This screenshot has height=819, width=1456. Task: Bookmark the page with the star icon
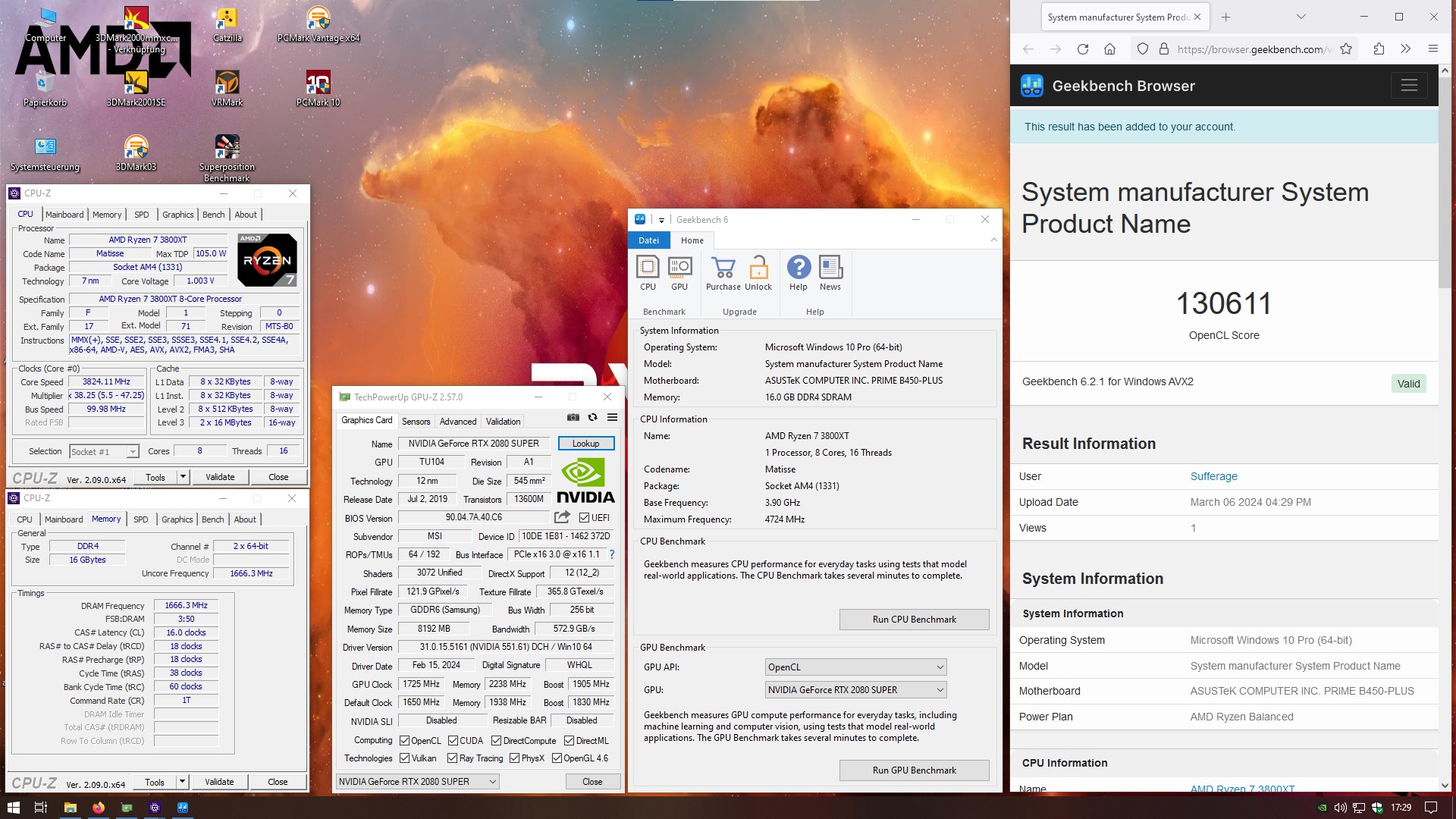click(1346, 49)
